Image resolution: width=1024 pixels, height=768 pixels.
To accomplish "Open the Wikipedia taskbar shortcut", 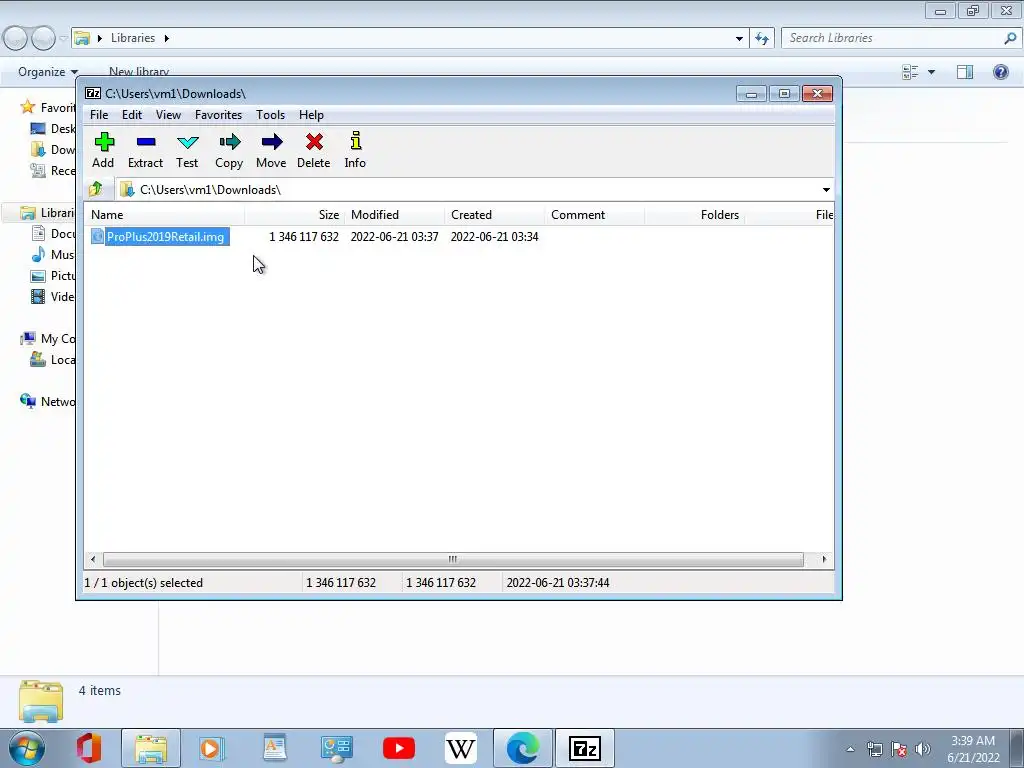I will pyautogui.click(x=460, y=748).
